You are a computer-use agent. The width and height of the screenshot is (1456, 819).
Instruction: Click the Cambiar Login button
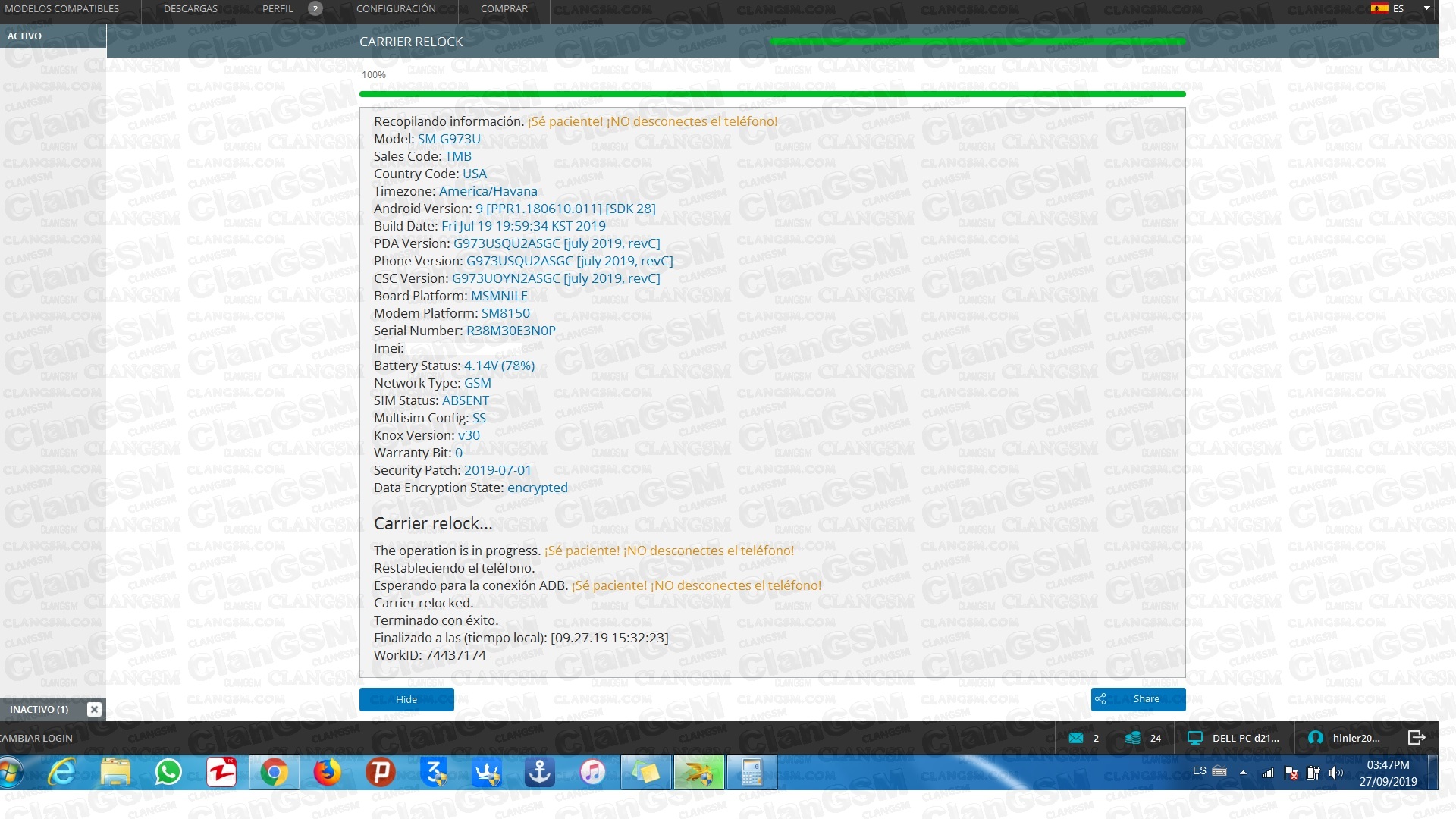(x=38, y=738)
